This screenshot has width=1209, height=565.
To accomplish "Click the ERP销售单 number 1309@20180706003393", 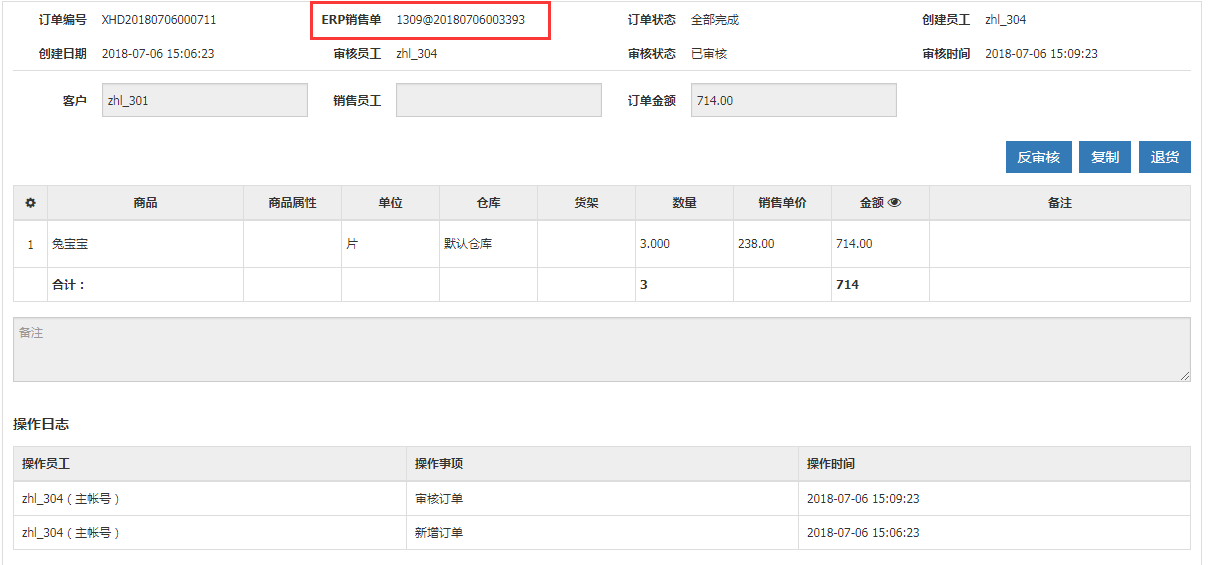I will tap(460, 20).
